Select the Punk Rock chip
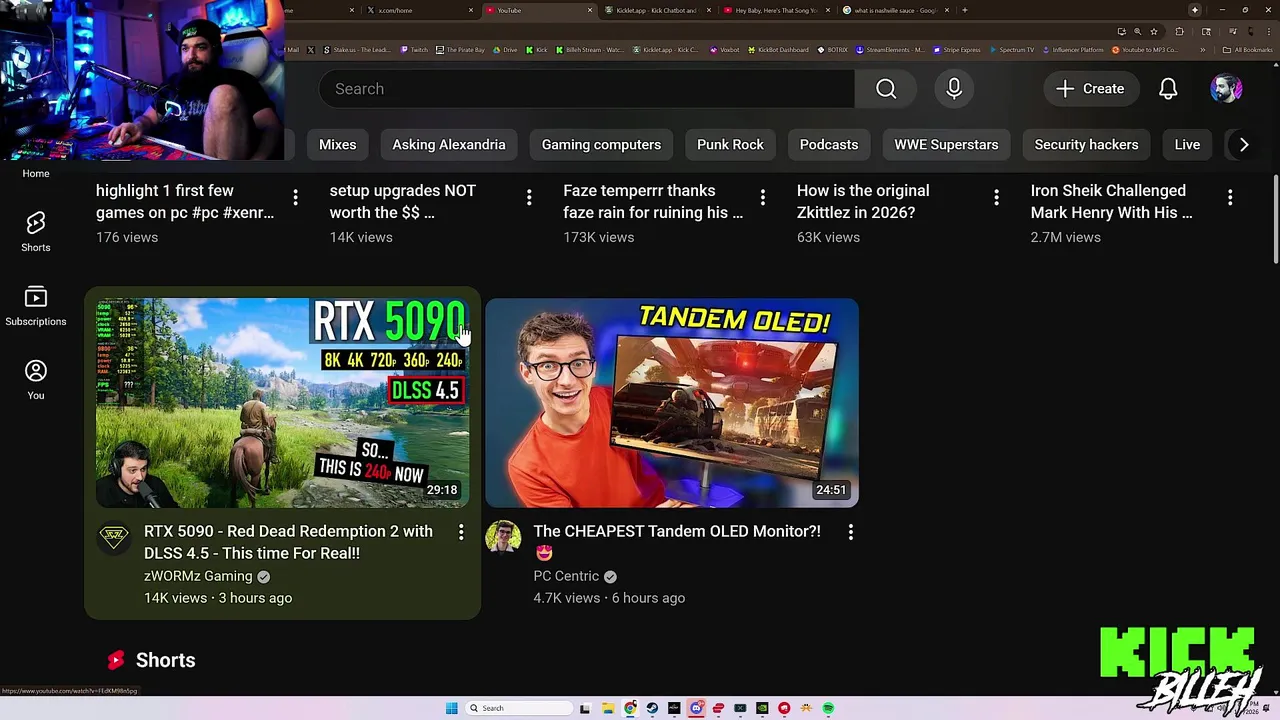1280x720 pixels. 730,144
